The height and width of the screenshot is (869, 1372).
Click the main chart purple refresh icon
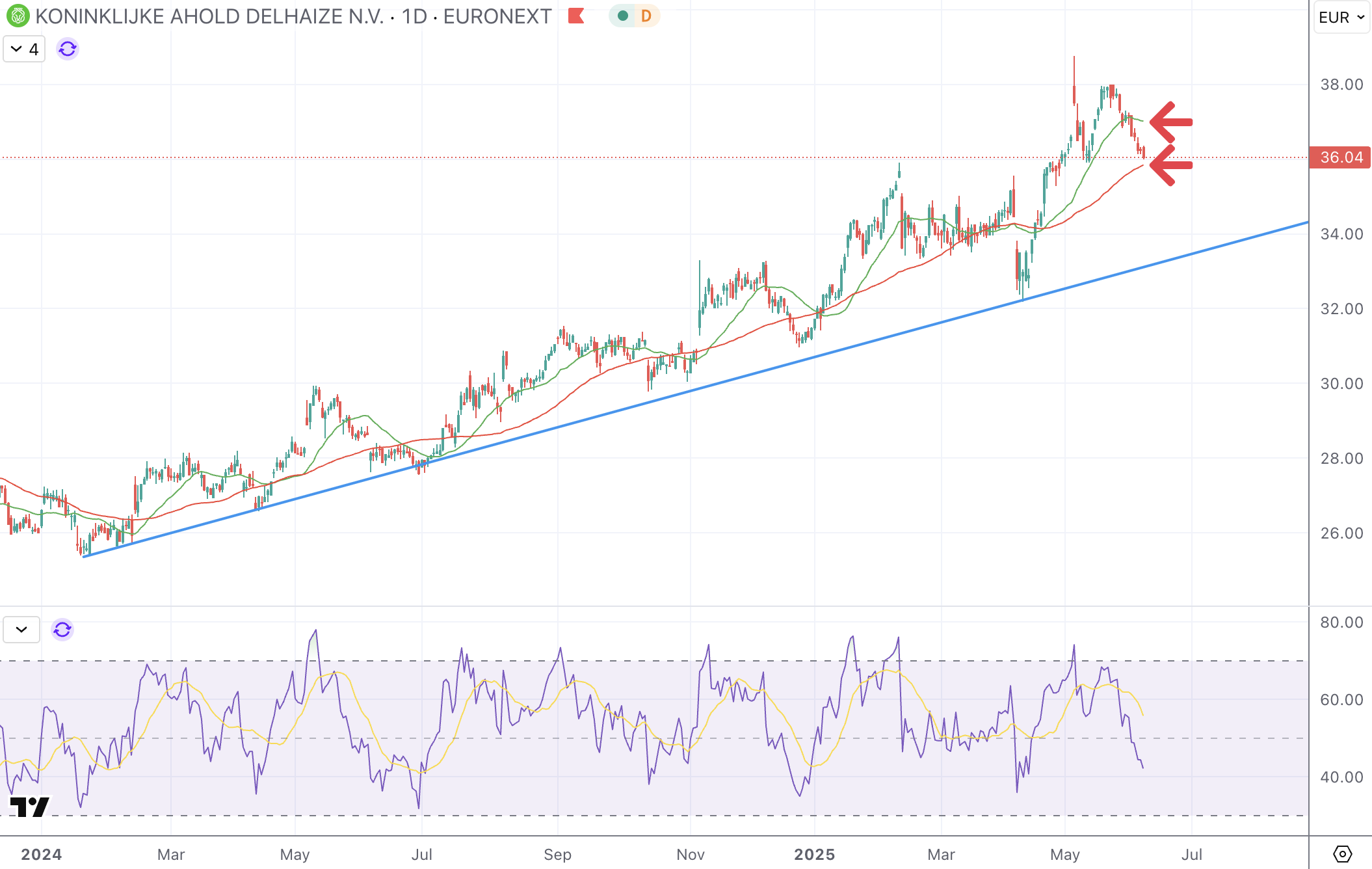(x=68, y=49)
